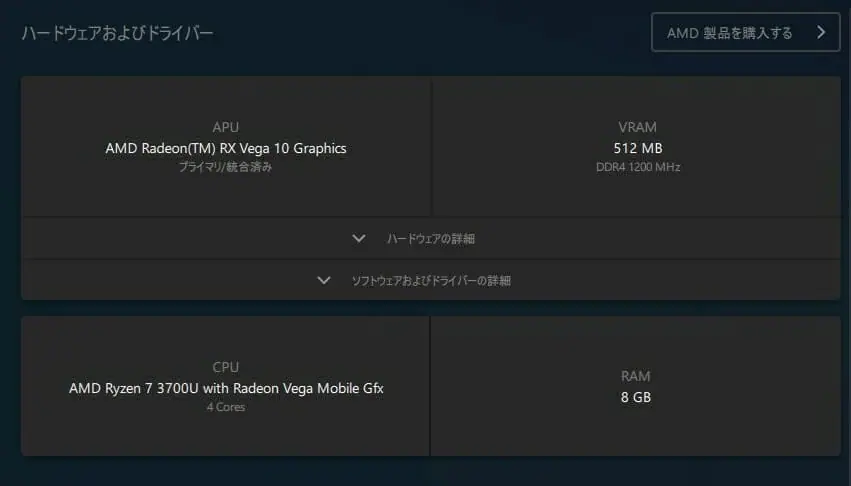Click the APU label
This screenshot has height=486, width=851.
click(226, 127)
